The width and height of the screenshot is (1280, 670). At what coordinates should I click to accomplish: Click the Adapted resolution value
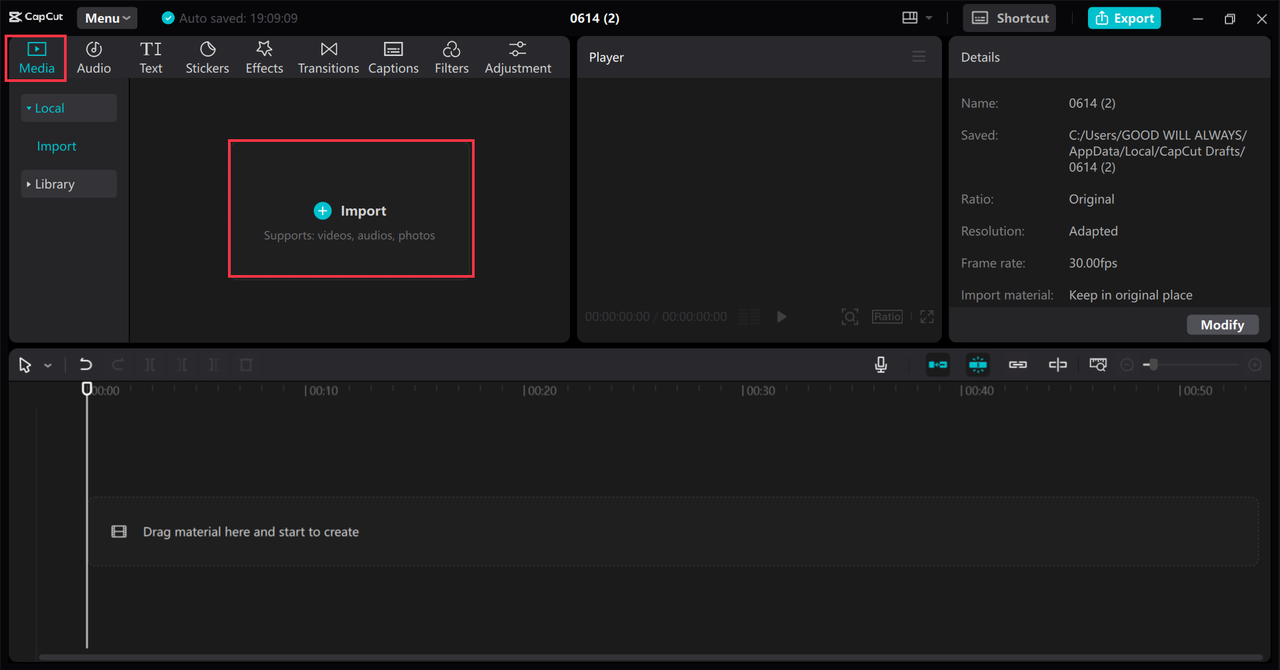point(1093,231)
